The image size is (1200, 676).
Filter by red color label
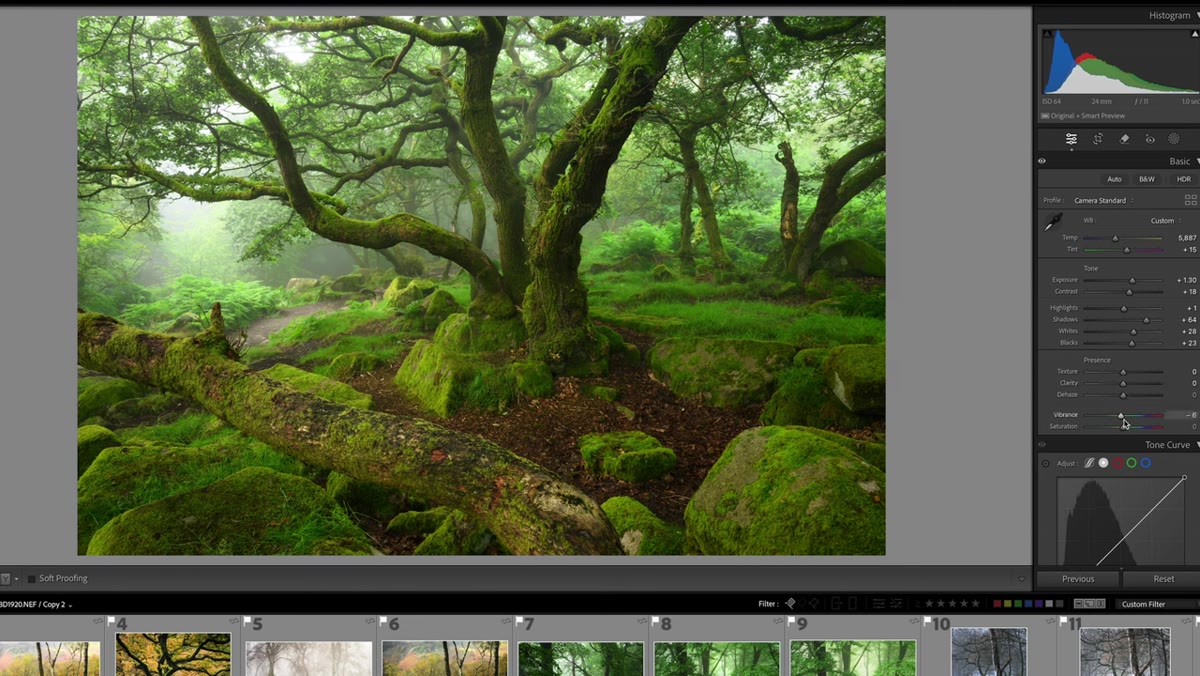point(997,604)
